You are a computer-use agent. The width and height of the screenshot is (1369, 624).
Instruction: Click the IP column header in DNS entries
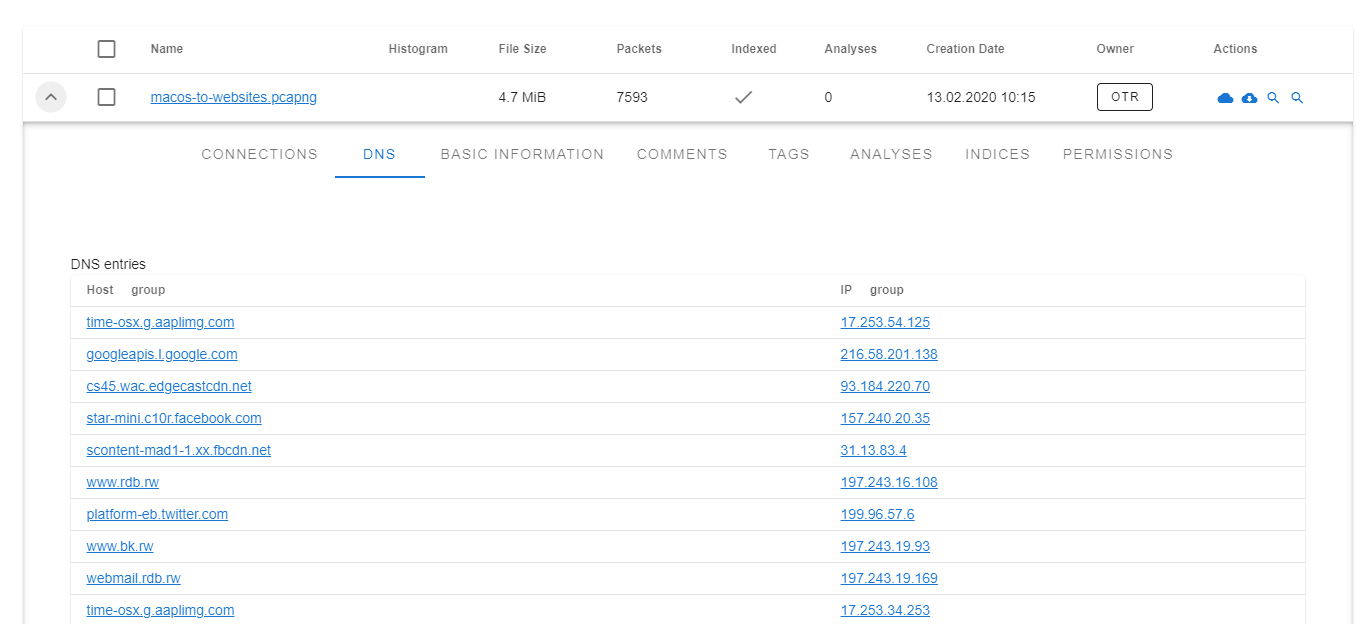click(846, 290)
